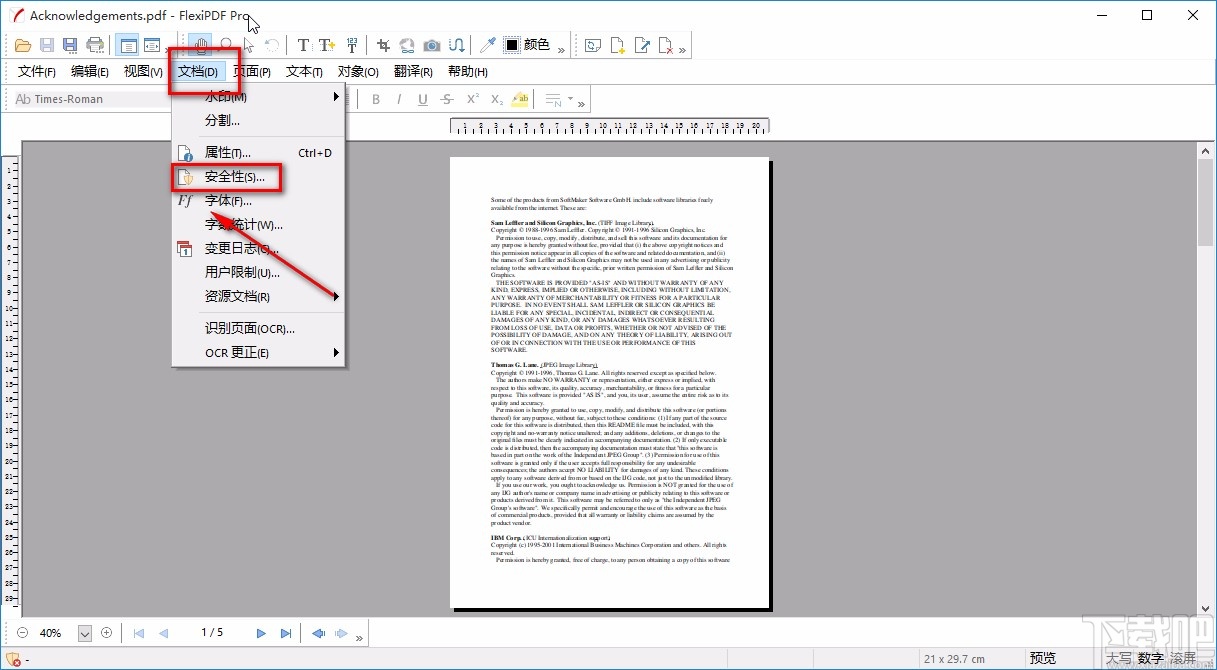1217x670 pixels.
Task: Select the Zoom magnifier tool
Action: click(226, 45)
